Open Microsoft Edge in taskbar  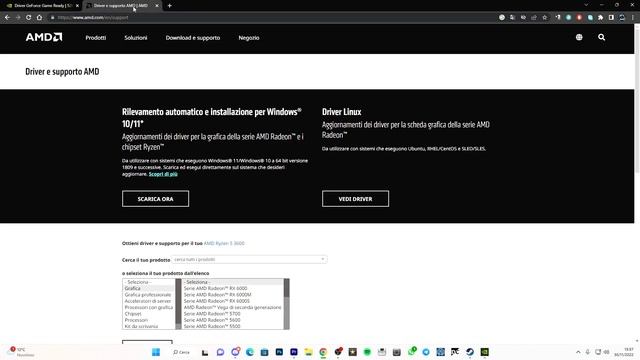[x=250, y=352]
